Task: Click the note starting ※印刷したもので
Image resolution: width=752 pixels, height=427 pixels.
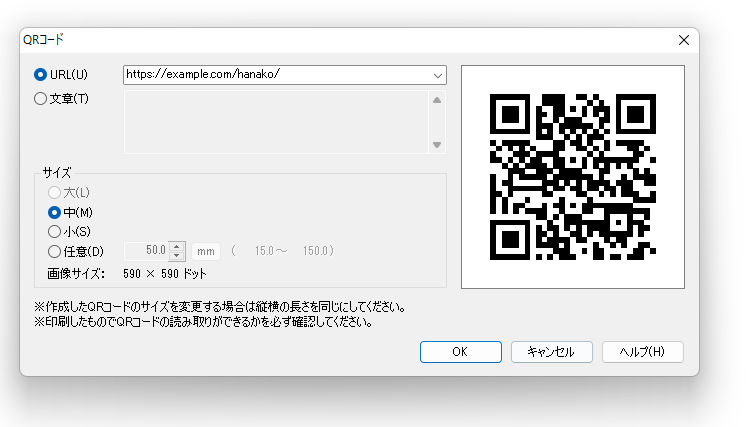Action: pos(203,322)
